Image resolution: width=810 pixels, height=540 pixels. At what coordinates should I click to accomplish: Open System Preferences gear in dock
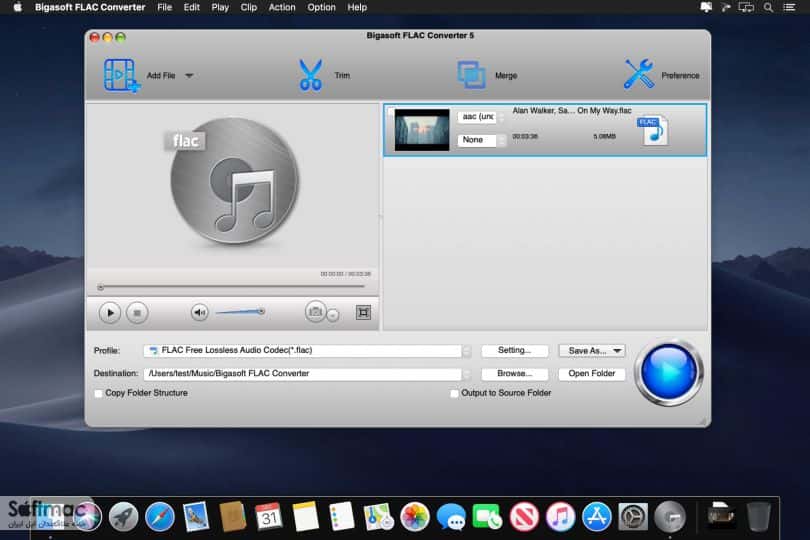[633, 517]
